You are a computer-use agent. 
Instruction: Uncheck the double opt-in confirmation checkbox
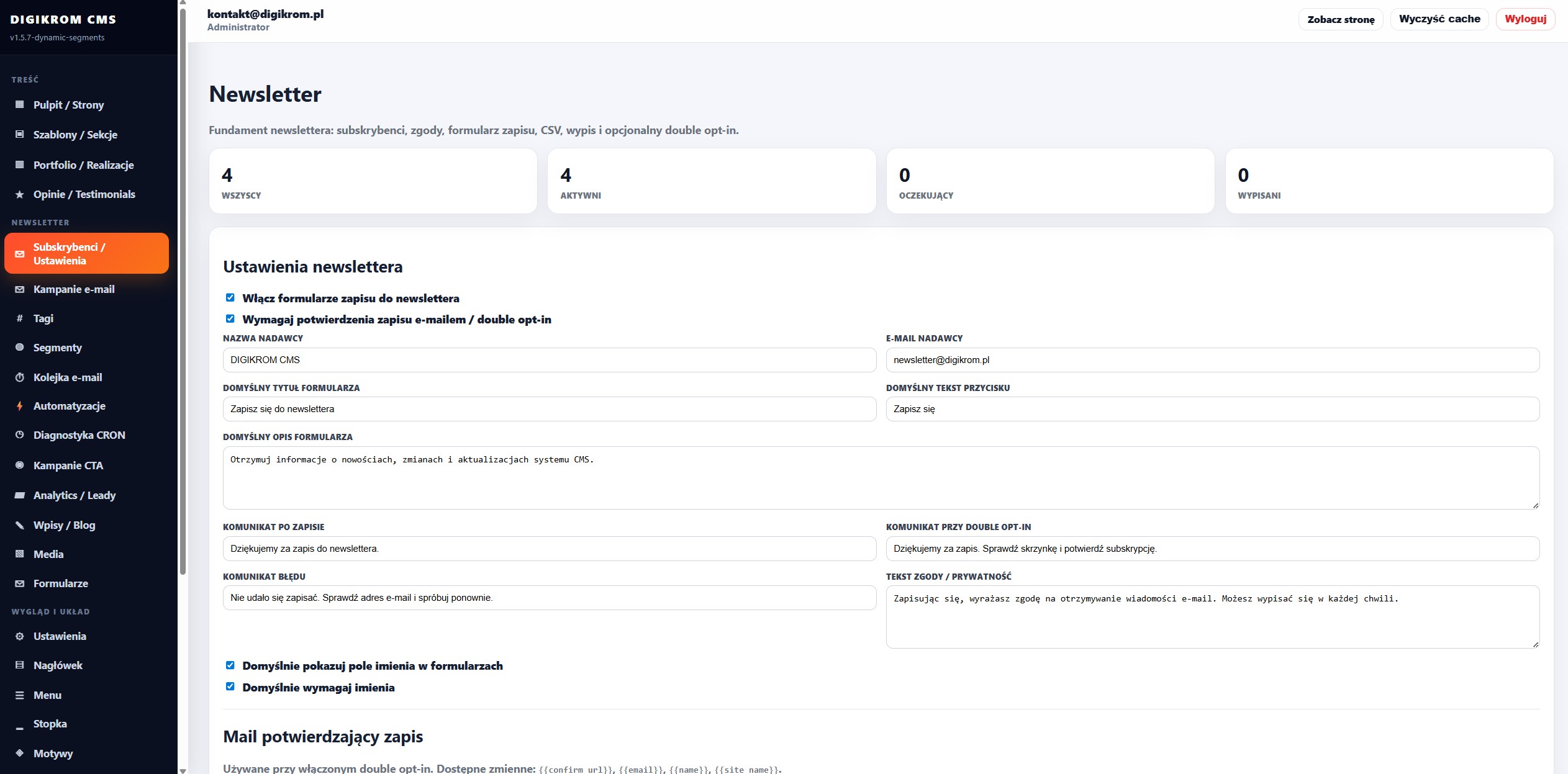[230, 319]
